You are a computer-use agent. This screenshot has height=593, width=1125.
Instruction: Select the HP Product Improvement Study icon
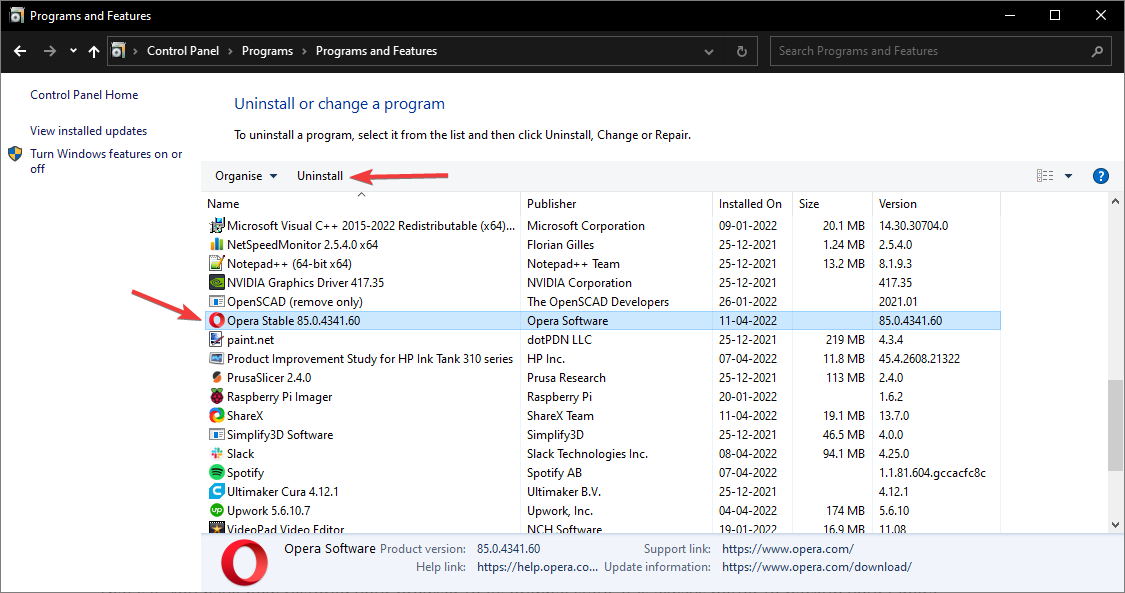pos(217,359)
